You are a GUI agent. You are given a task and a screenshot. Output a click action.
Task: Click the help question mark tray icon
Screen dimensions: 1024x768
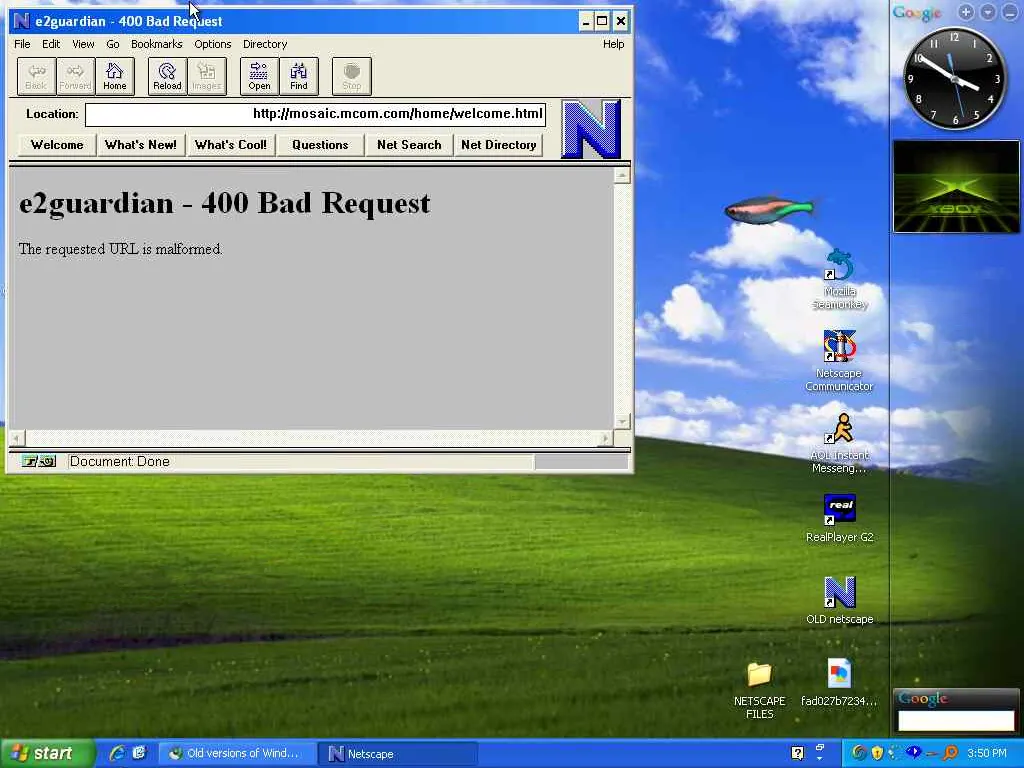pyautogui.click(x=797, y=753)
